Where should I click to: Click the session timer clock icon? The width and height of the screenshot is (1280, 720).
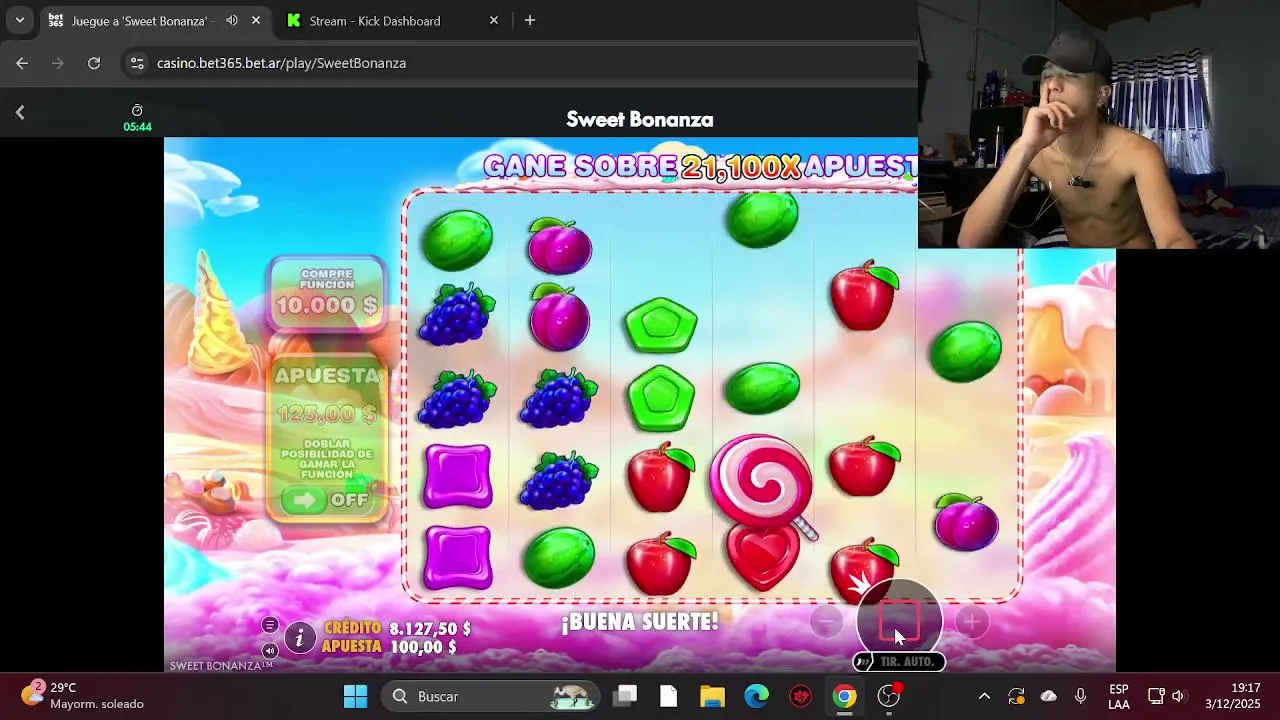[x=137, y=110]
